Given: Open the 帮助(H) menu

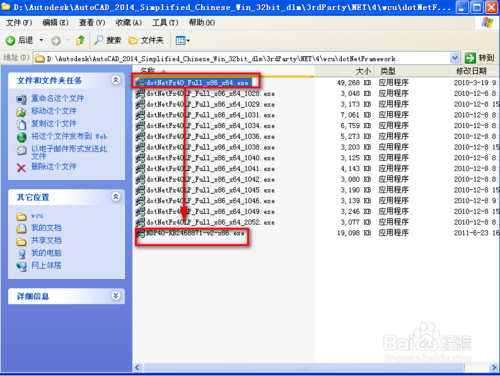Looking at the screenshot, I should [202, 23].
